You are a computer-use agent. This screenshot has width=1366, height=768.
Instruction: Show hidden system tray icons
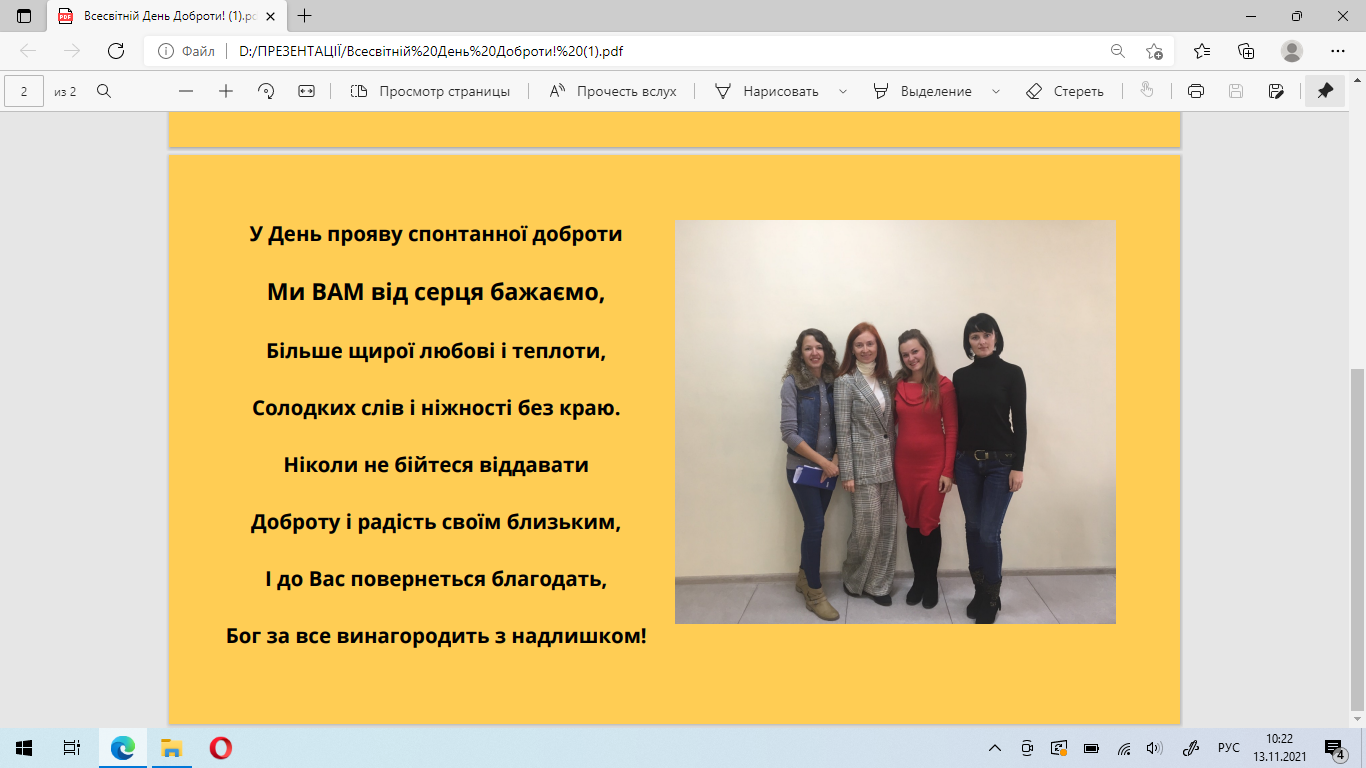(995, 748)
